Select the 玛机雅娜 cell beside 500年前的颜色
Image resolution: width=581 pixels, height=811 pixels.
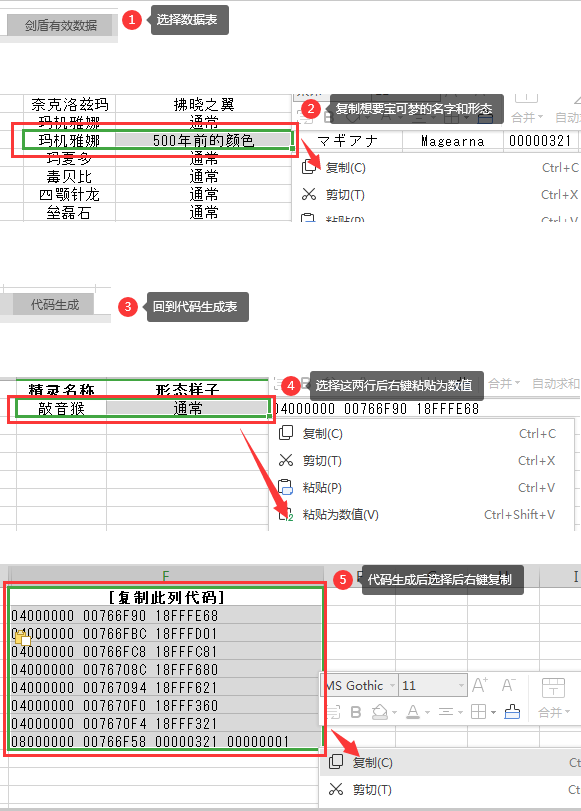point(69,140)
